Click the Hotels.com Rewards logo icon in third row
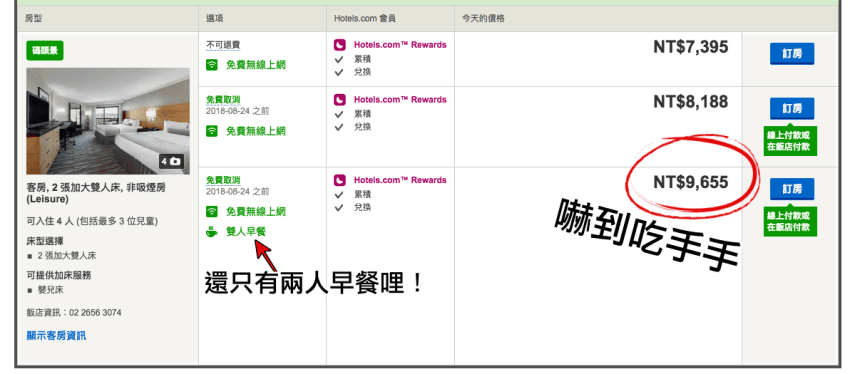The height and width of the screenshot is (374, 850). click(339, 180)
